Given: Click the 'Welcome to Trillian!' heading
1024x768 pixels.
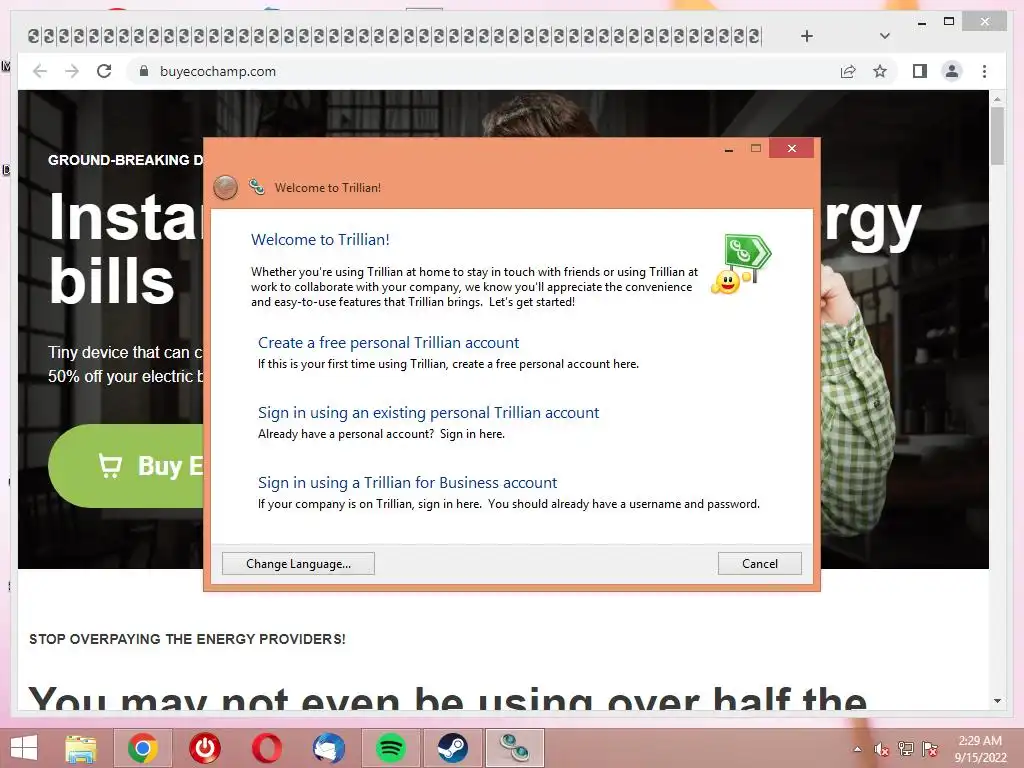Looking at the screenshot, I should [320, 239].
